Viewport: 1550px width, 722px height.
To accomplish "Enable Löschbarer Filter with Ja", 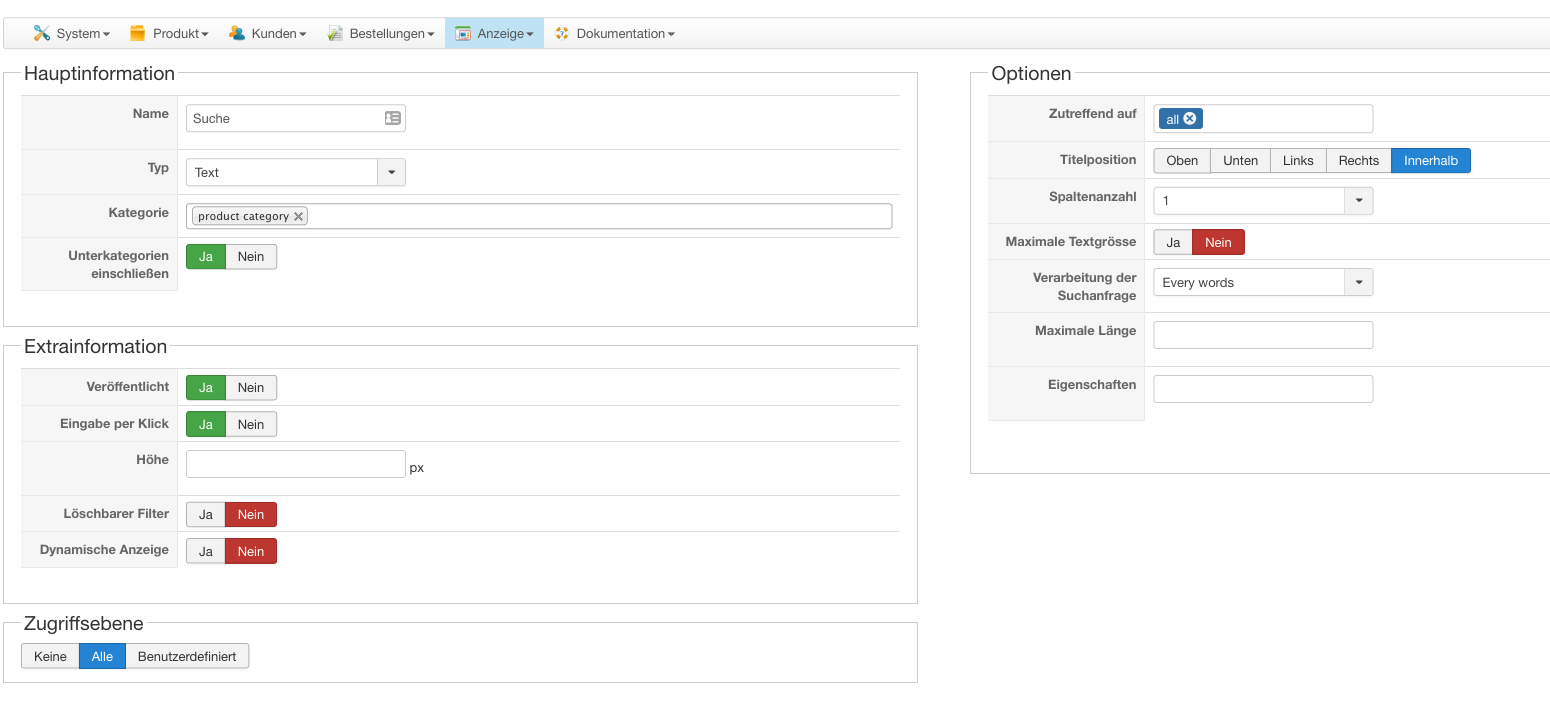I will 206,515.
